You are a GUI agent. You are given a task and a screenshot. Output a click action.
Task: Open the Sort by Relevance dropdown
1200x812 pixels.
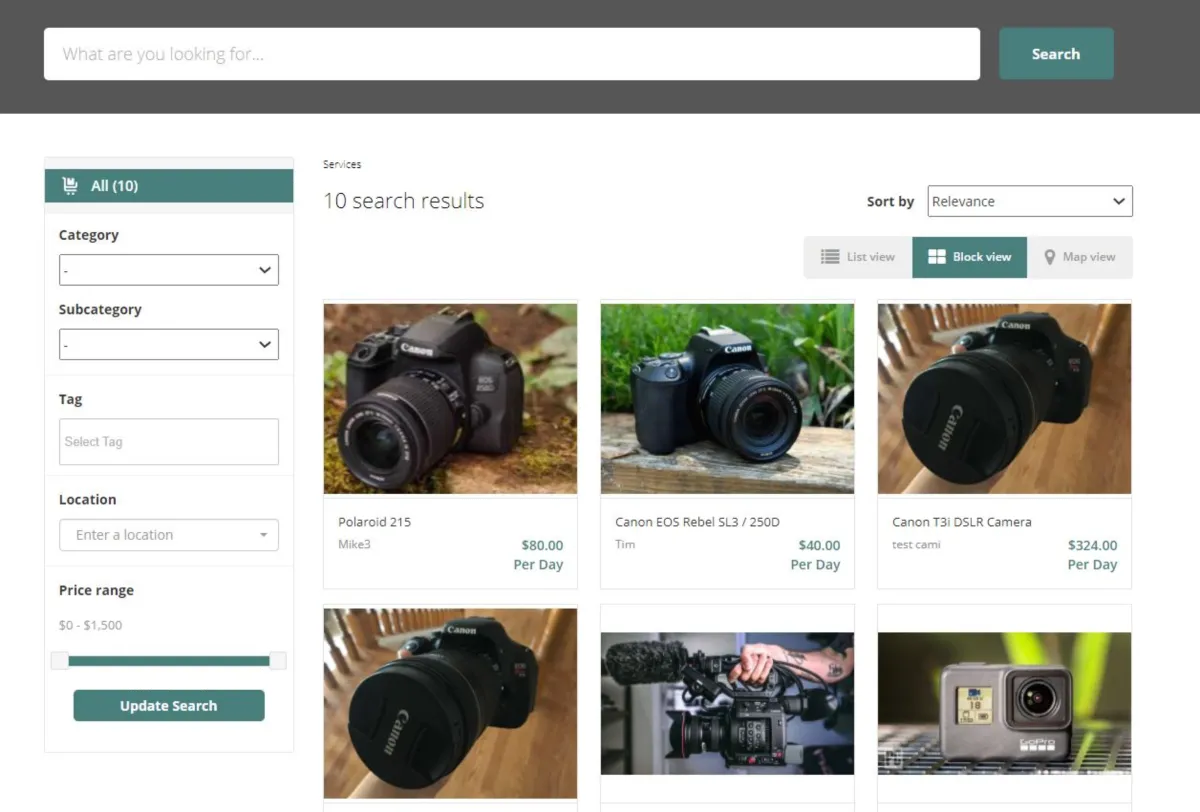coord(1030,201)
